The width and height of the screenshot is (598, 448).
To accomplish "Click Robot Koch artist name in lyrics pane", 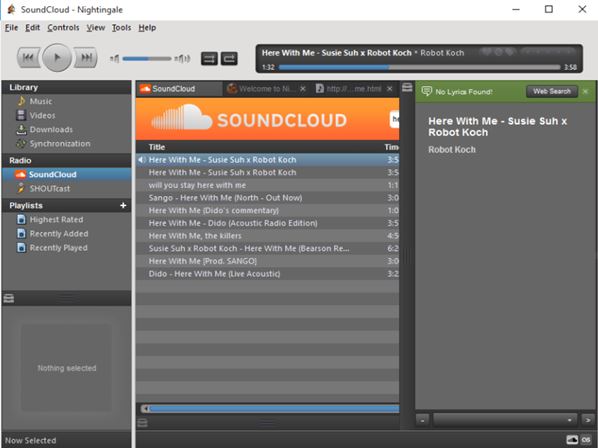I will click(x=452, y=150).
